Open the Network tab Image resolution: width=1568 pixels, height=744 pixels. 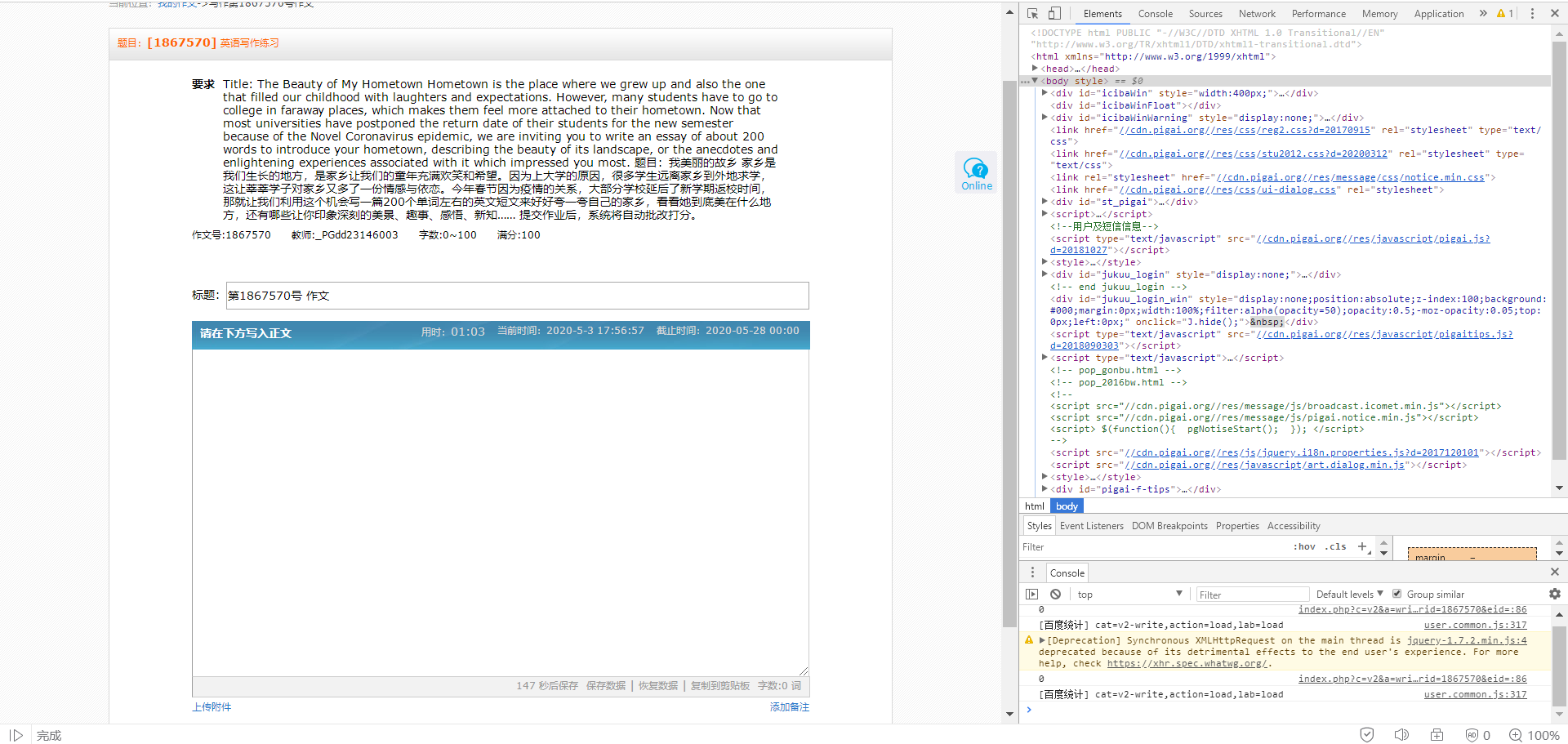point(1257,13)
